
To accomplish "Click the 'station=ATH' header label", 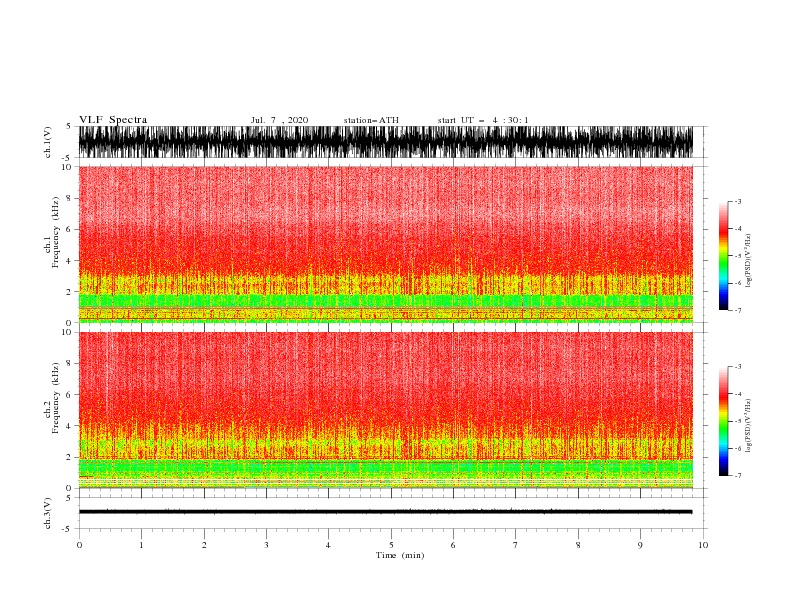I will click(x=371, y=120).
